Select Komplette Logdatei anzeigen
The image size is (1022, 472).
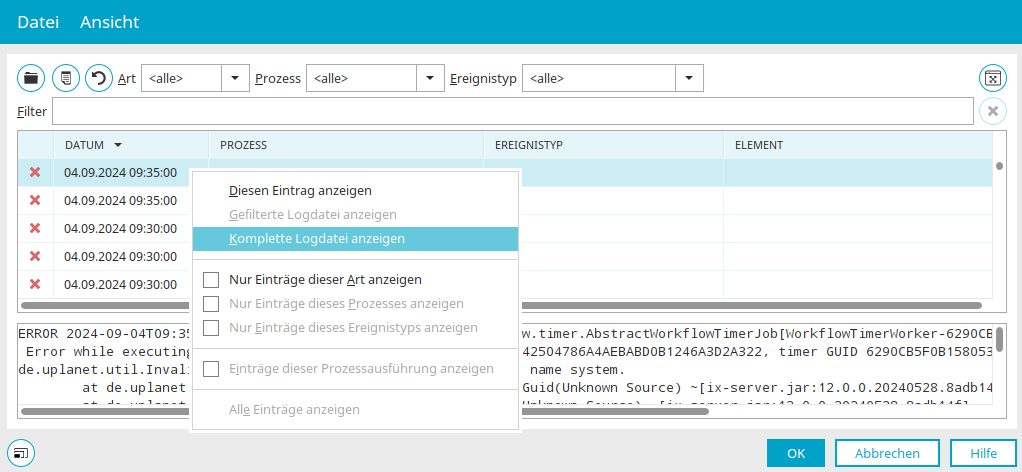tap(355, 239)
